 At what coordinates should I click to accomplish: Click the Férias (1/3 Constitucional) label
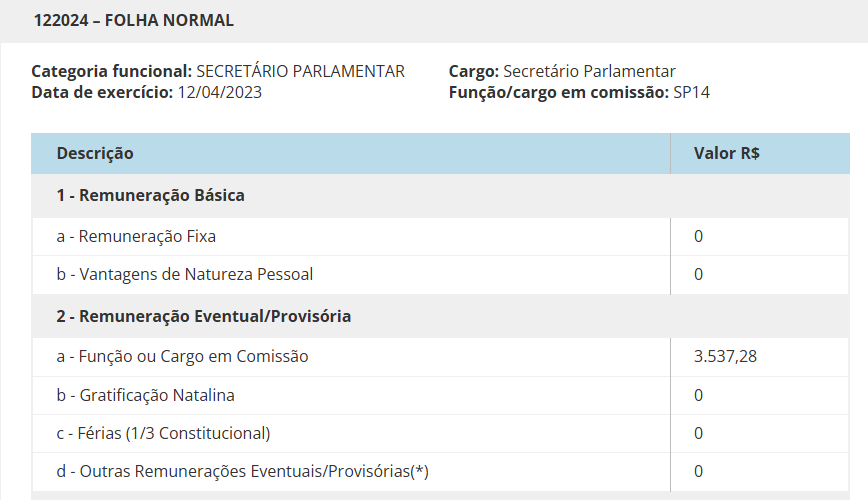(163, 433)
